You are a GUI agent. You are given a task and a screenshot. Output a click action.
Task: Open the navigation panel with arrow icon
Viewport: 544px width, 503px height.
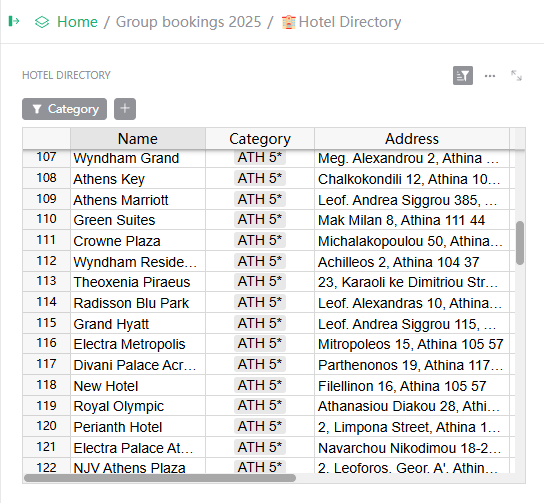pyautogui.click(x=14, y=22)
